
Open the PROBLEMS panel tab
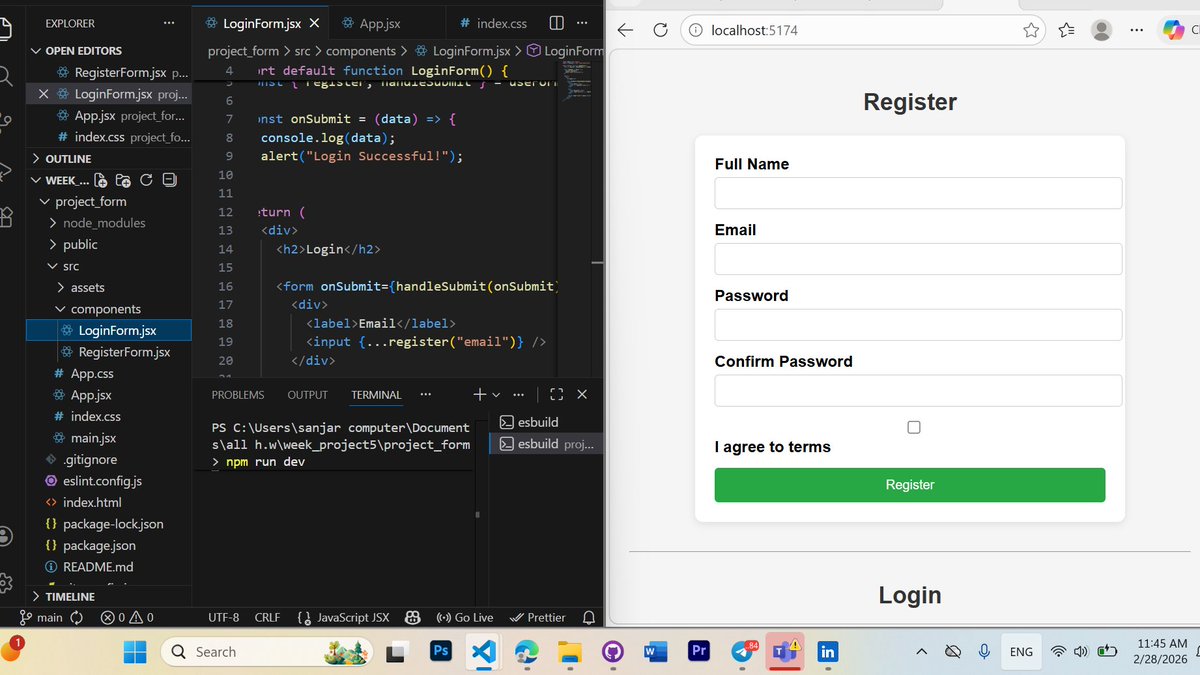coord(238,395)
